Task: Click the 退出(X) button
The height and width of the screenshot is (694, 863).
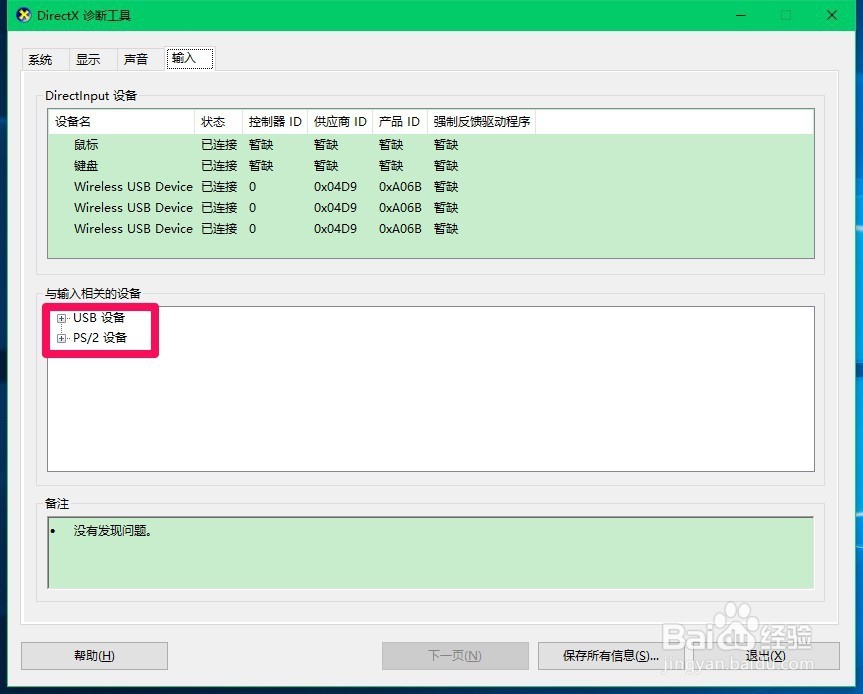Action: 766,655
